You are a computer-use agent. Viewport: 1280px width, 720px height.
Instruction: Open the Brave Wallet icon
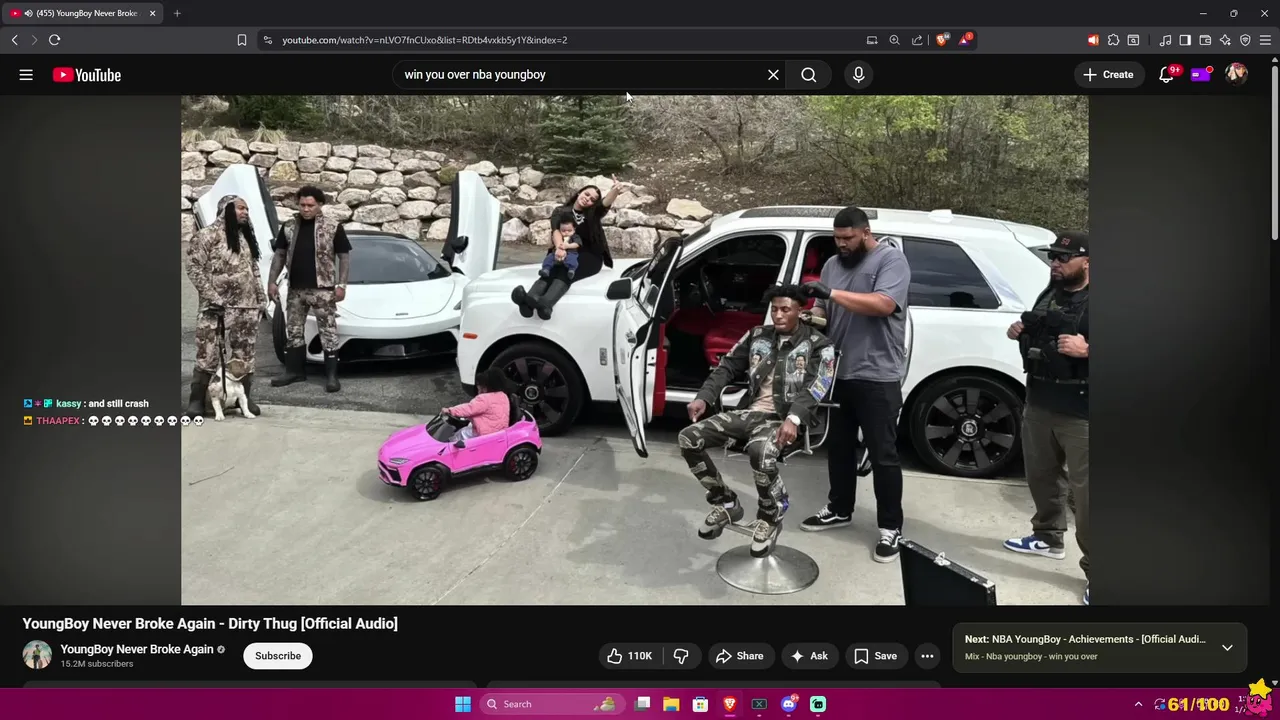[1205, 40]
